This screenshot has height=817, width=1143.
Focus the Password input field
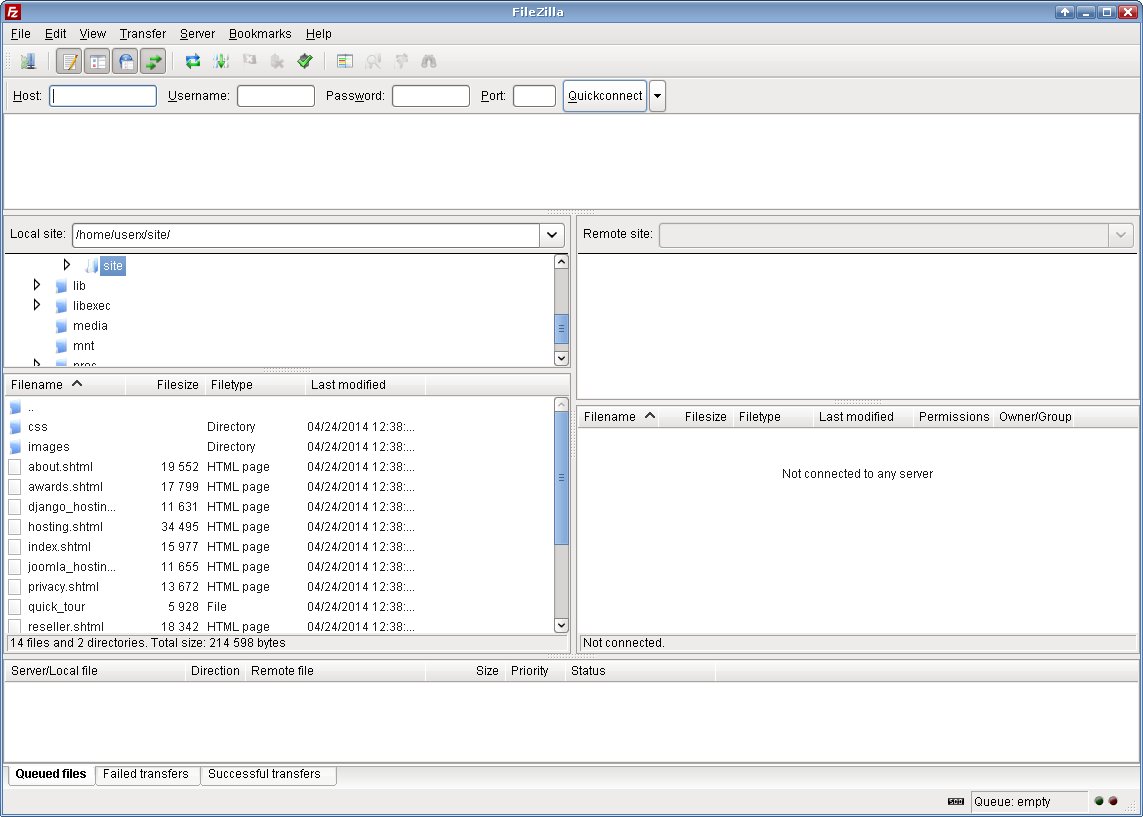tap(431, 96)
